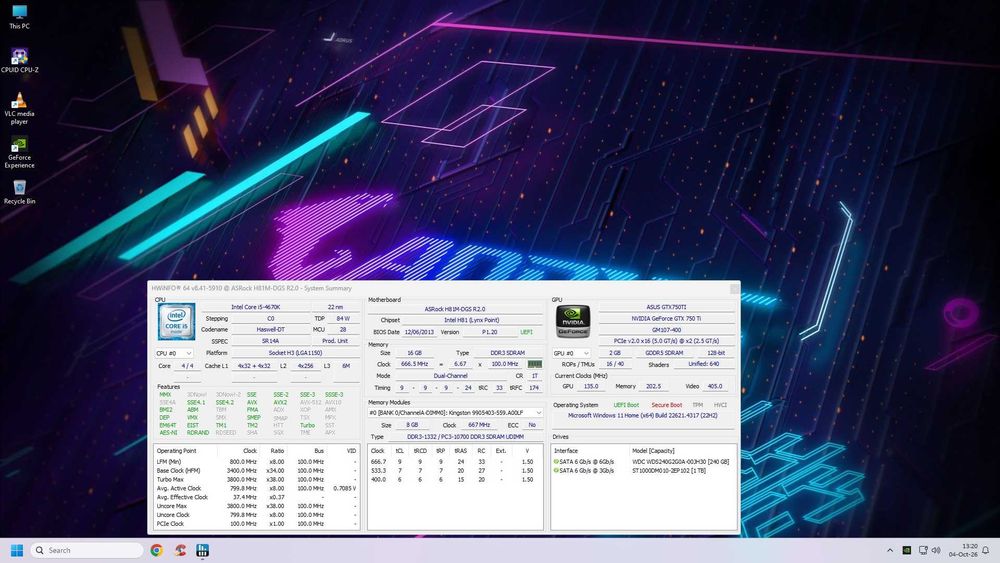1000x563 pixels.
Task: Click the green memory module icon
Action: (534, 364)
